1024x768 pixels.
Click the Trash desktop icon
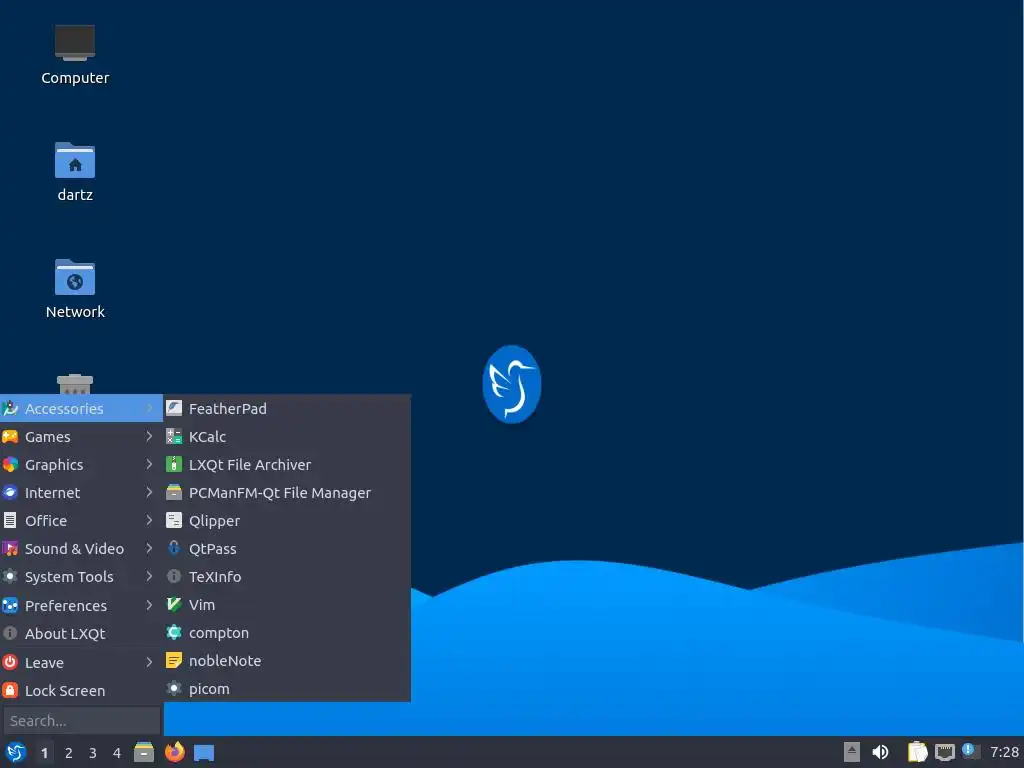coord(74,384)
